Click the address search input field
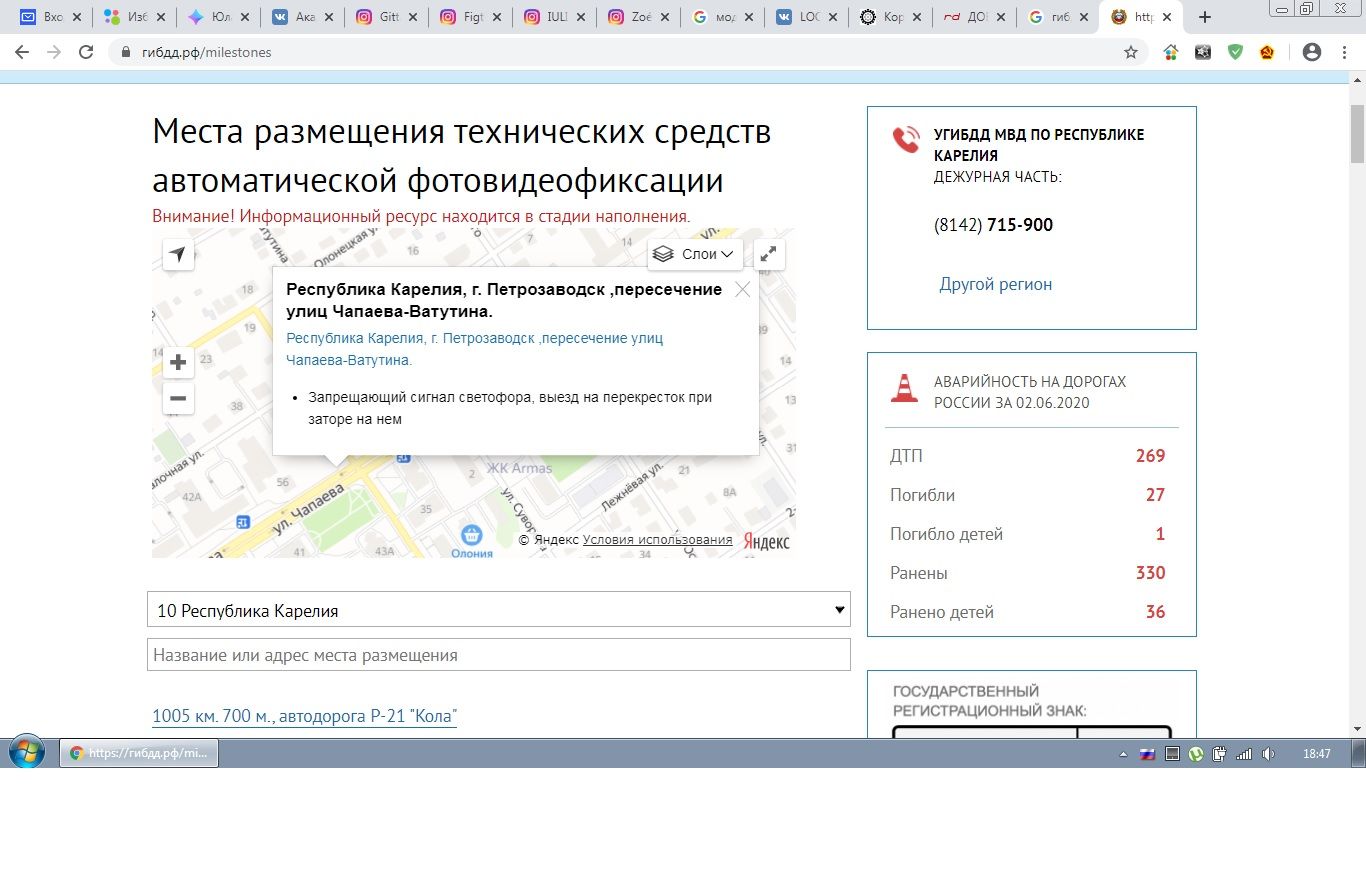1366x888 pixels. pos(498,655)
